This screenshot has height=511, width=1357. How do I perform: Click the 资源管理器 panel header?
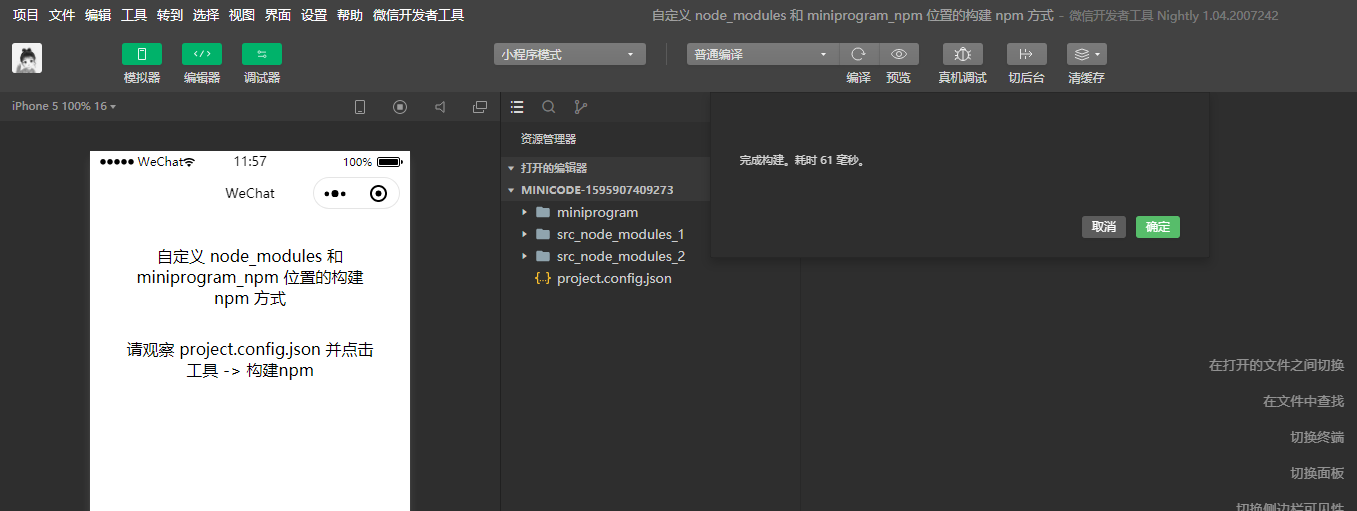(x=548, y=139)
